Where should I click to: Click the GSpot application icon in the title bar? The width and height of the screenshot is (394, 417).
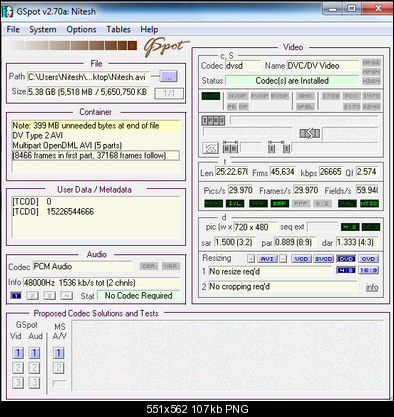[x=8, y=11]
